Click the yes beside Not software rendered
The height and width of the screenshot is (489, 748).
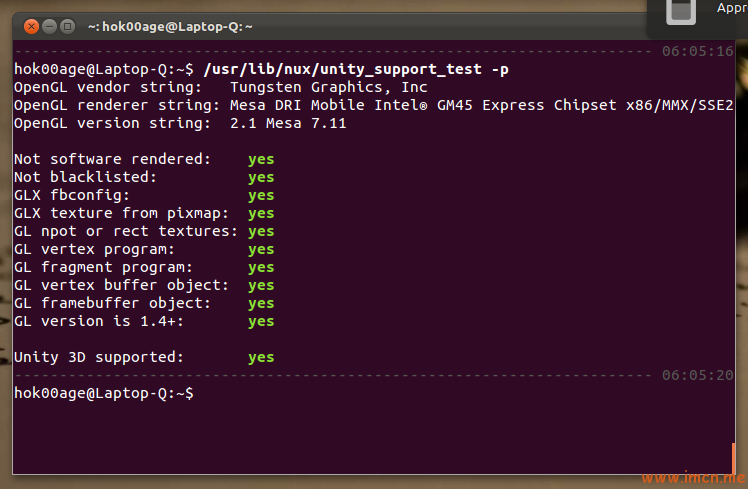pyautogui.click(x=261, y=160)
